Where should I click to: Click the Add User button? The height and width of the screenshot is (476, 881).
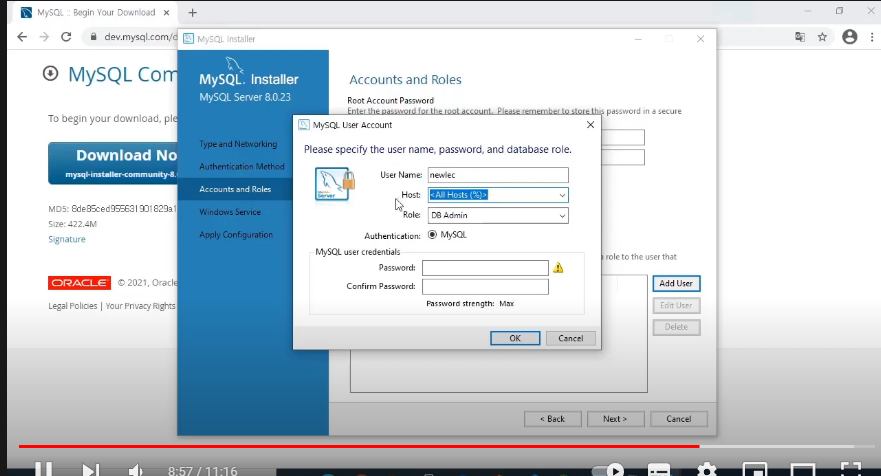[676, 283]
